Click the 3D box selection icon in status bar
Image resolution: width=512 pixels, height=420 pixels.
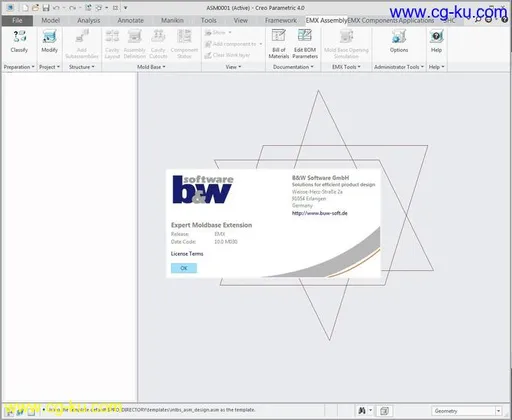pos(384,411)
